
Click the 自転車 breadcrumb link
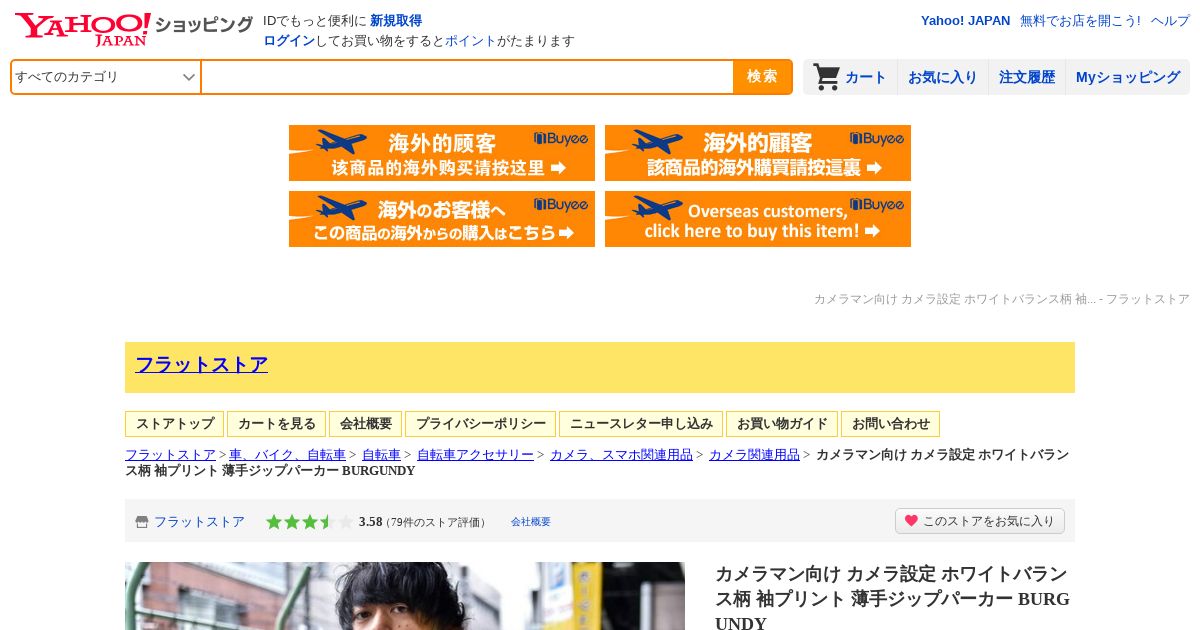click(x=381, y=455)
